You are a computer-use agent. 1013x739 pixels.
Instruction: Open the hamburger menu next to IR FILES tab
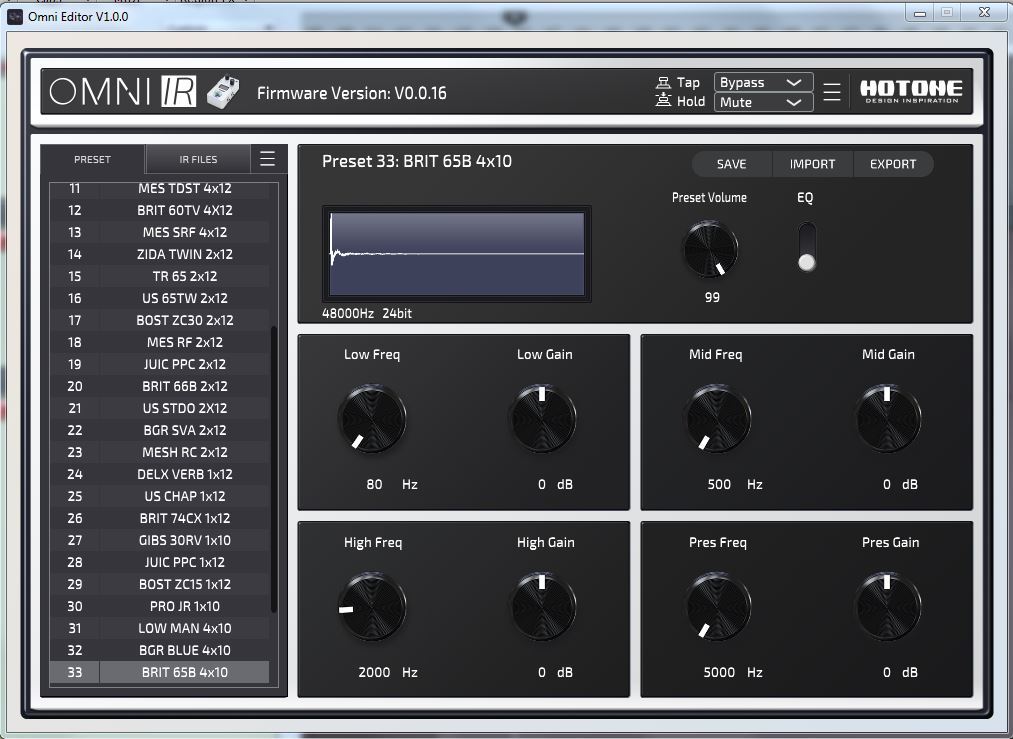tap(266, 158)
